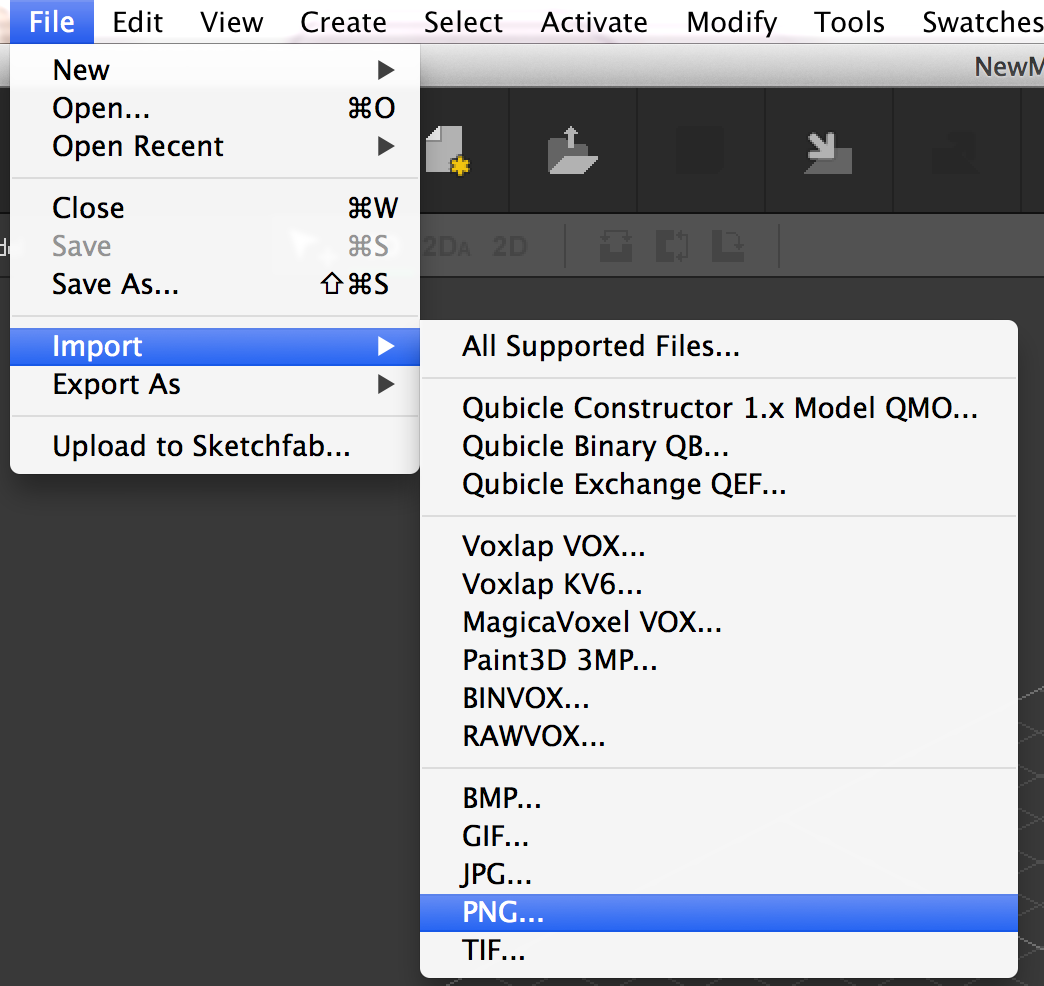1044x986 pixels.
Task: Import Qubicle Exchange QEF... file
Action: [719, 484]
